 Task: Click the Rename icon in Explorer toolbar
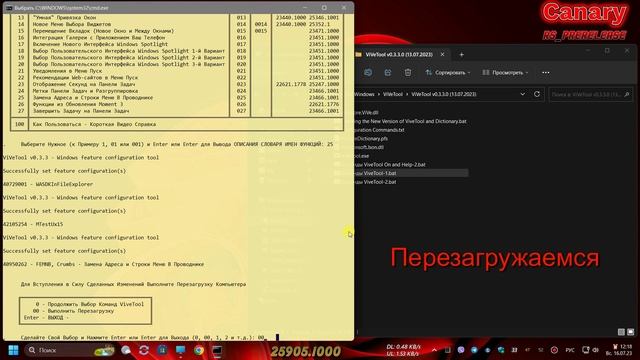click(368, 73)
